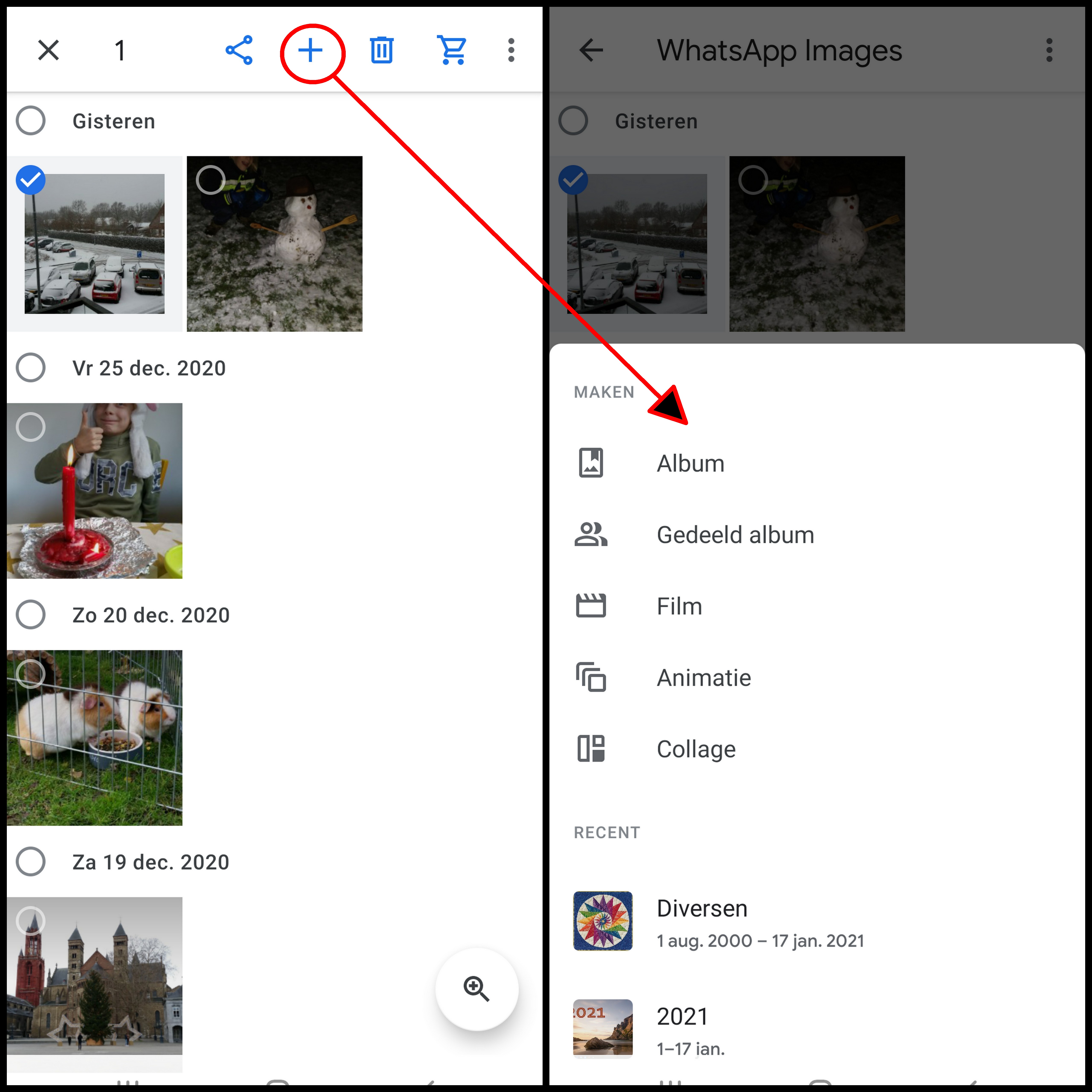The image size is (1092, 1092).
Task: Uncheck the selected snowy parking photo
Action: point(30,180)
